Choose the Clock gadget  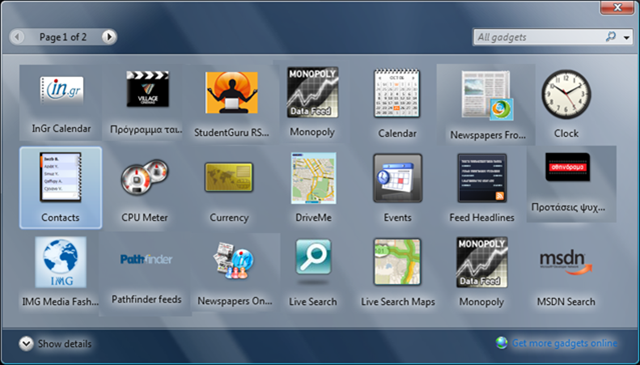click(x=566, y=104)
